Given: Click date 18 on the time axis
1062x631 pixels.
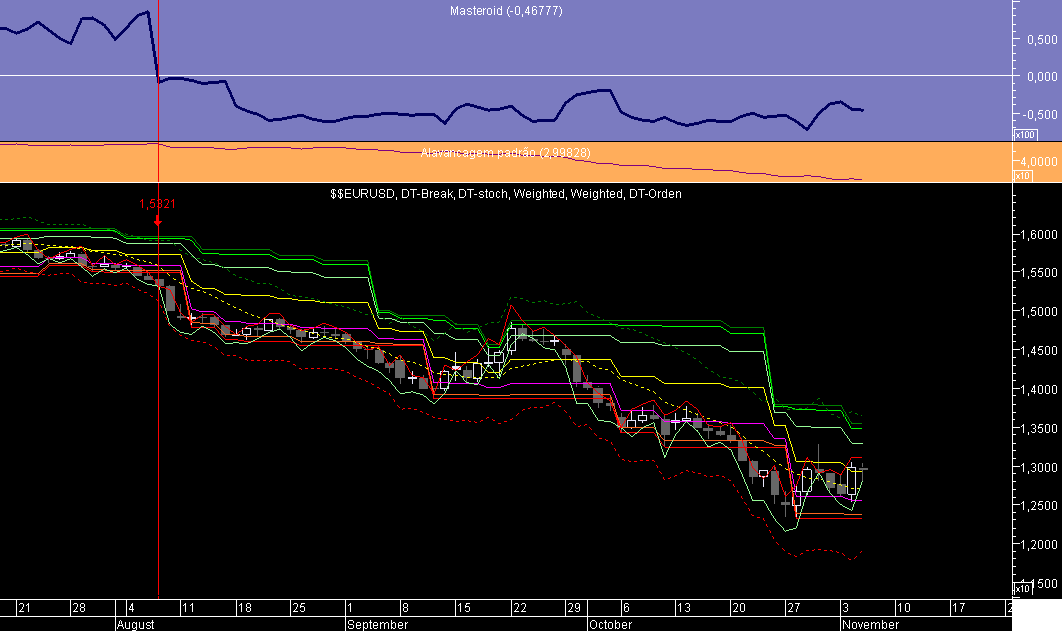Looking at the screenshot, I should point(245,607).
